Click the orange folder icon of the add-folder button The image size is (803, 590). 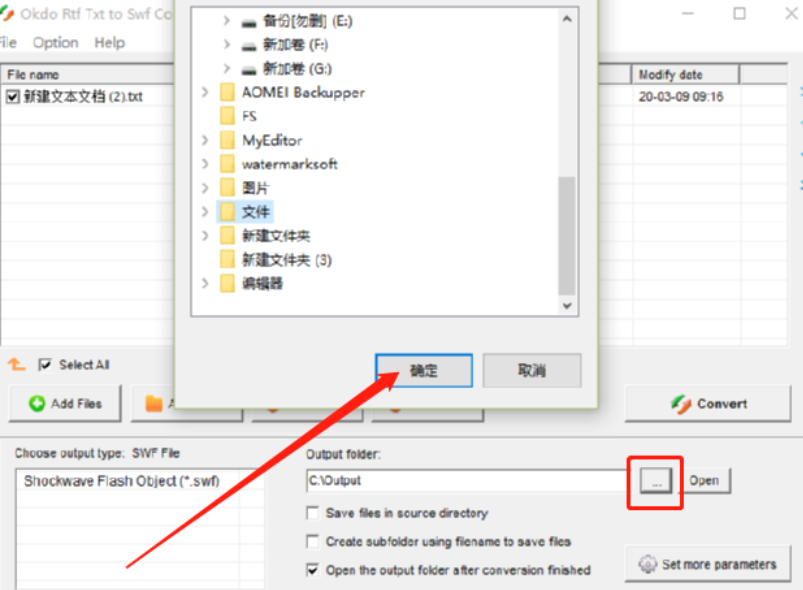point(154,404)
